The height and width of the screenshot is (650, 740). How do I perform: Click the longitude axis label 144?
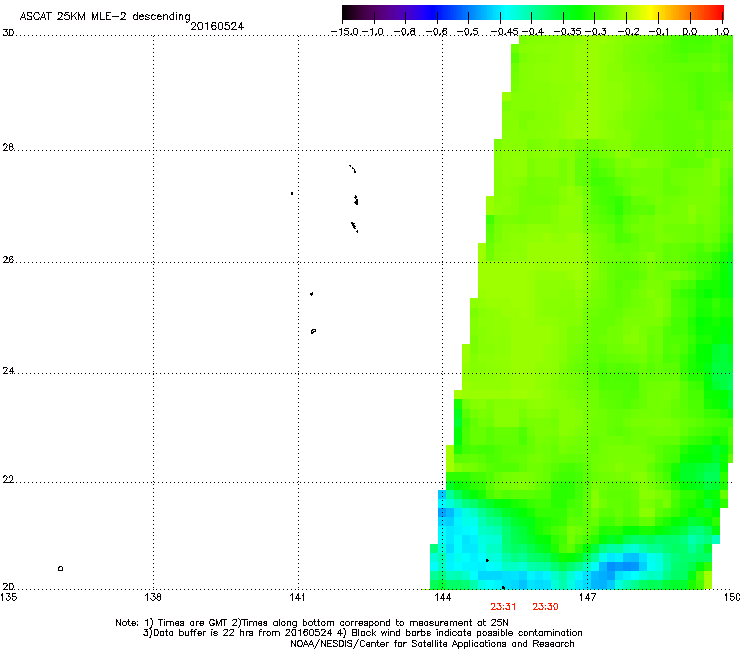point(442,597)
